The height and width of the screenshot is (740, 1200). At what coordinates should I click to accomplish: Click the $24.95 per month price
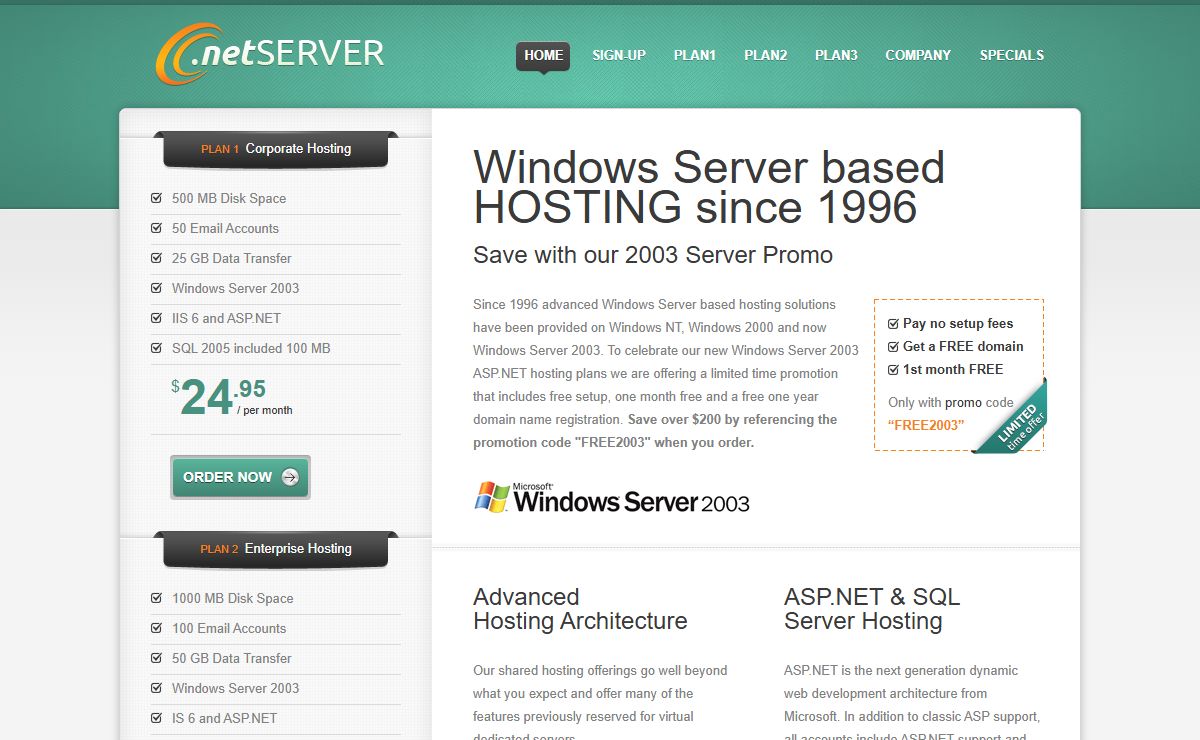pos(232,396)
